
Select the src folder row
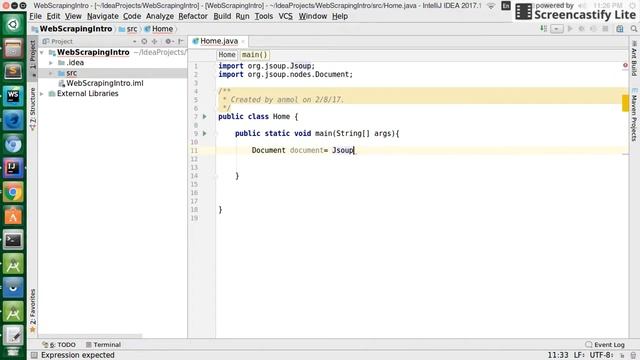pyautogui.click(x=113, y=73)
